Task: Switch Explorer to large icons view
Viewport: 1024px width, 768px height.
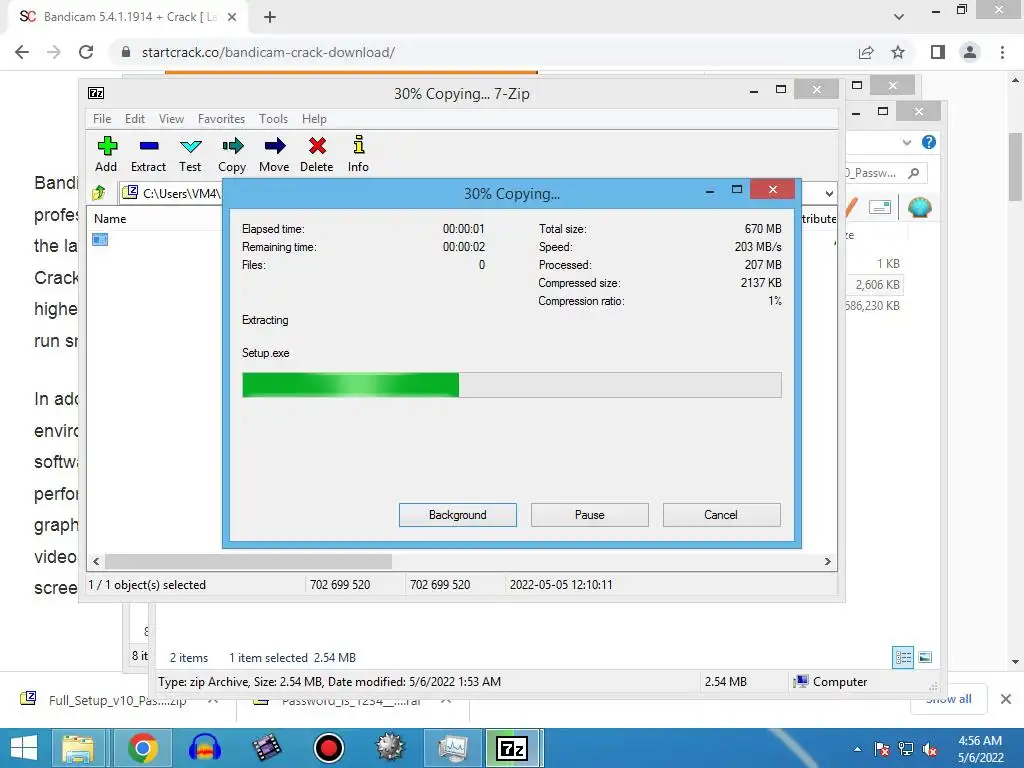Action: pos(925,657)
